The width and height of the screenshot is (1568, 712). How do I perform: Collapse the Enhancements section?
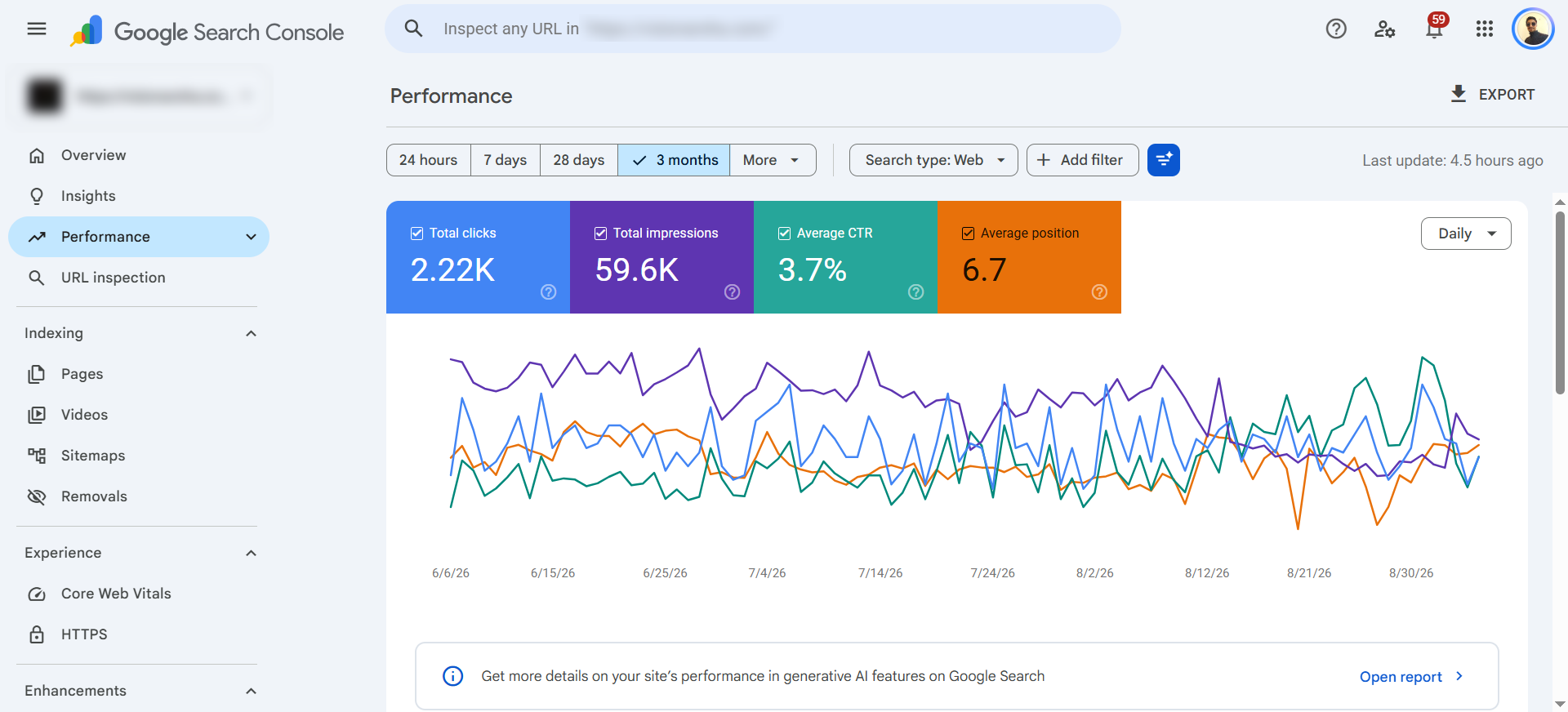tap(251, 691)
